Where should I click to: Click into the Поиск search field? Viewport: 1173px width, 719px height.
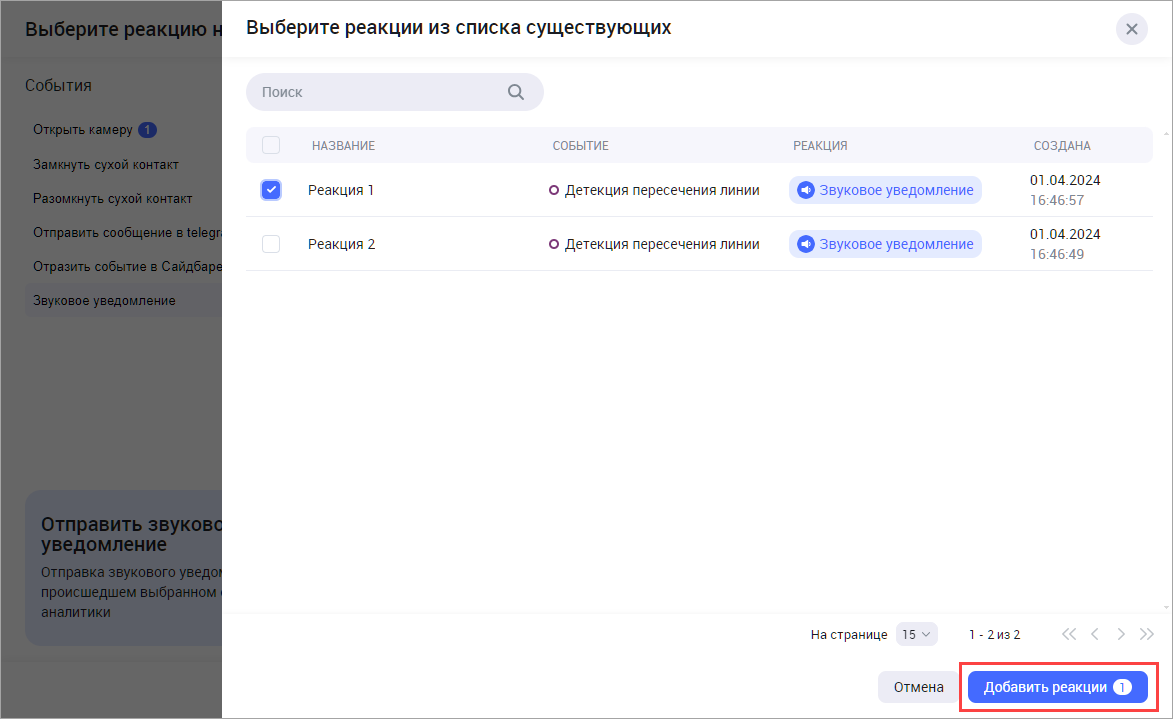[380, 92]
